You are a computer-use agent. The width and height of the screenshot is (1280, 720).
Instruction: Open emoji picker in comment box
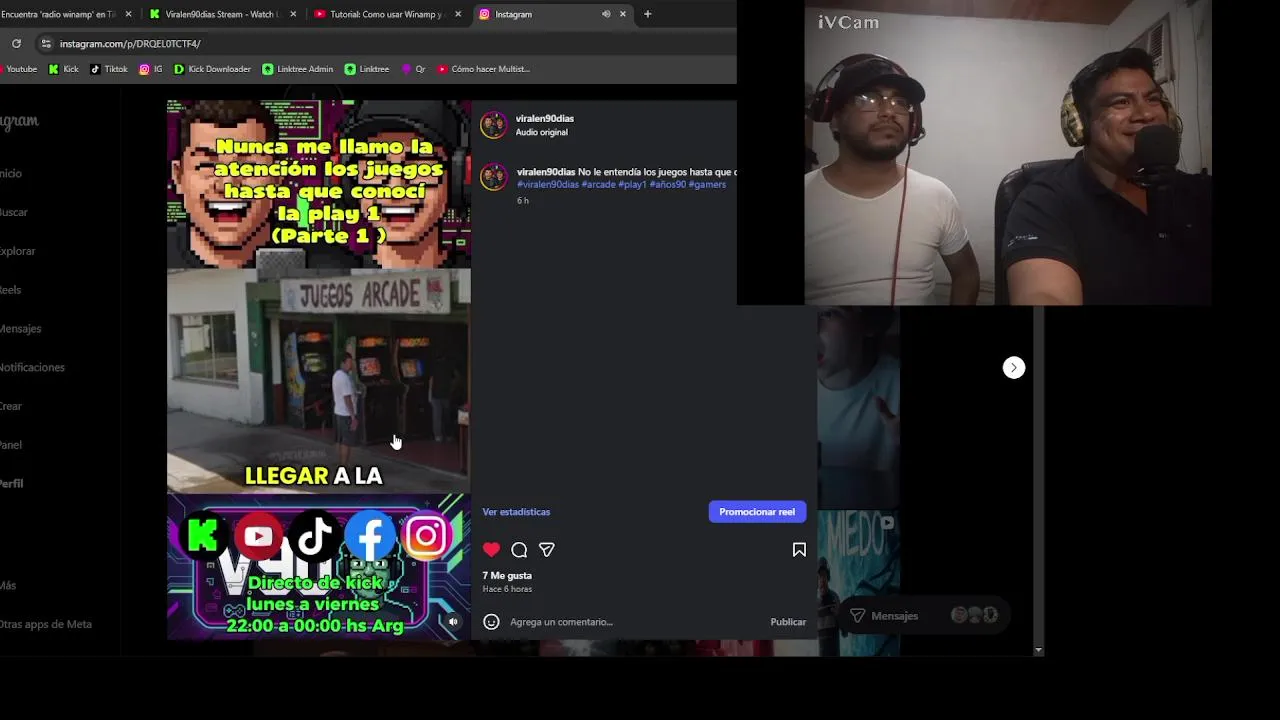[491, 622]
